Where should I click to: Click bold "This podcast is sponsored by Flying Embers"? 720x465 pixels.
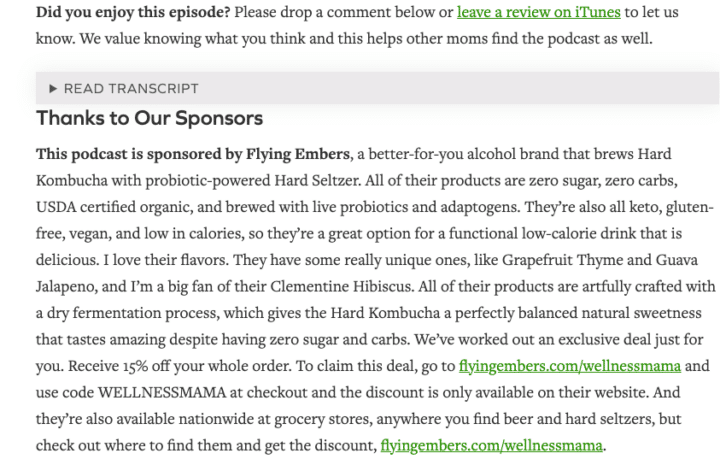click(x=192, y=154)
